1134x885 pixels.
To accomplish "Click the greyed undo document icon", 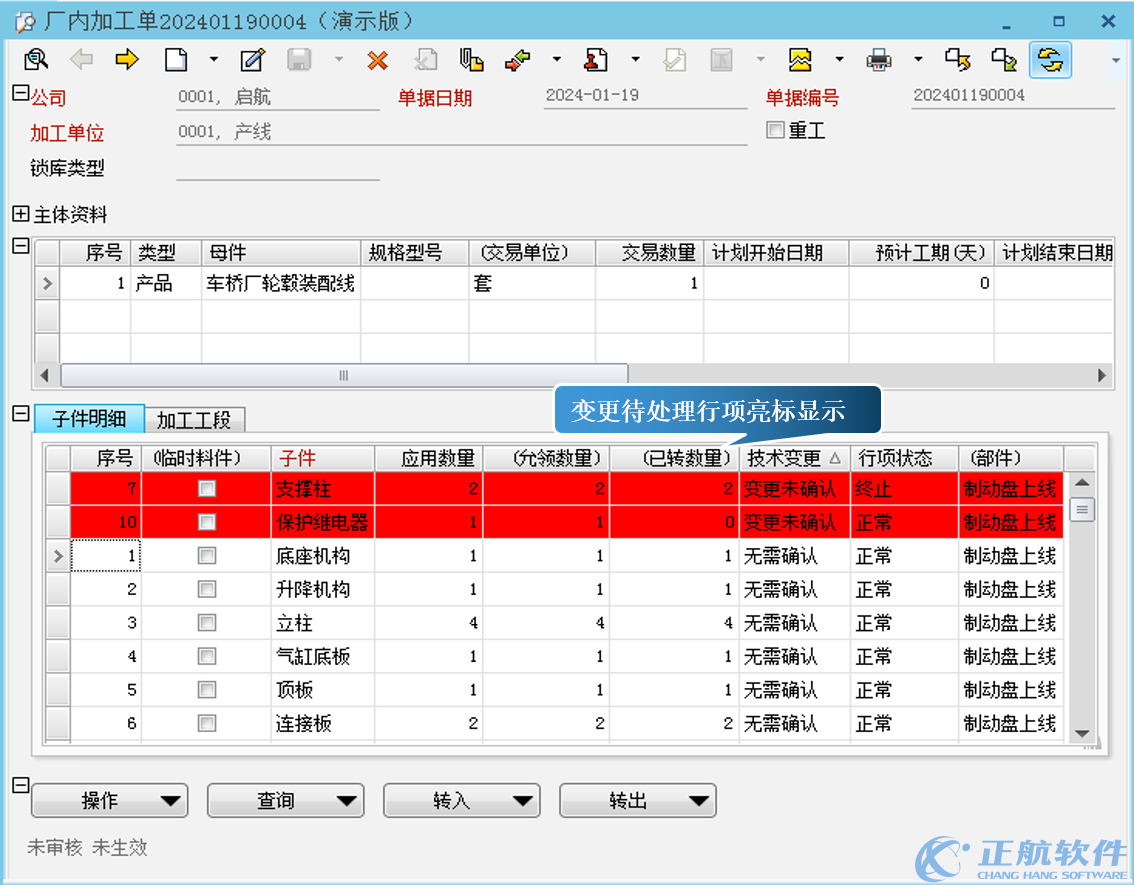I will tap(425, 59).
